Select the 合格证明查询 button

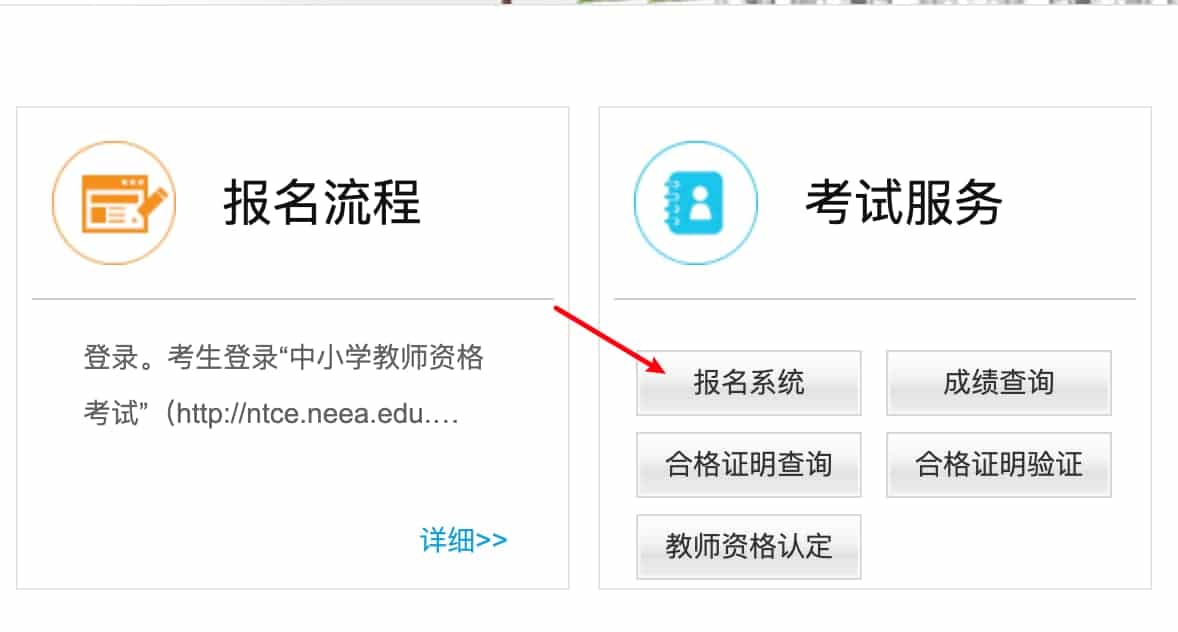[748, 464]
